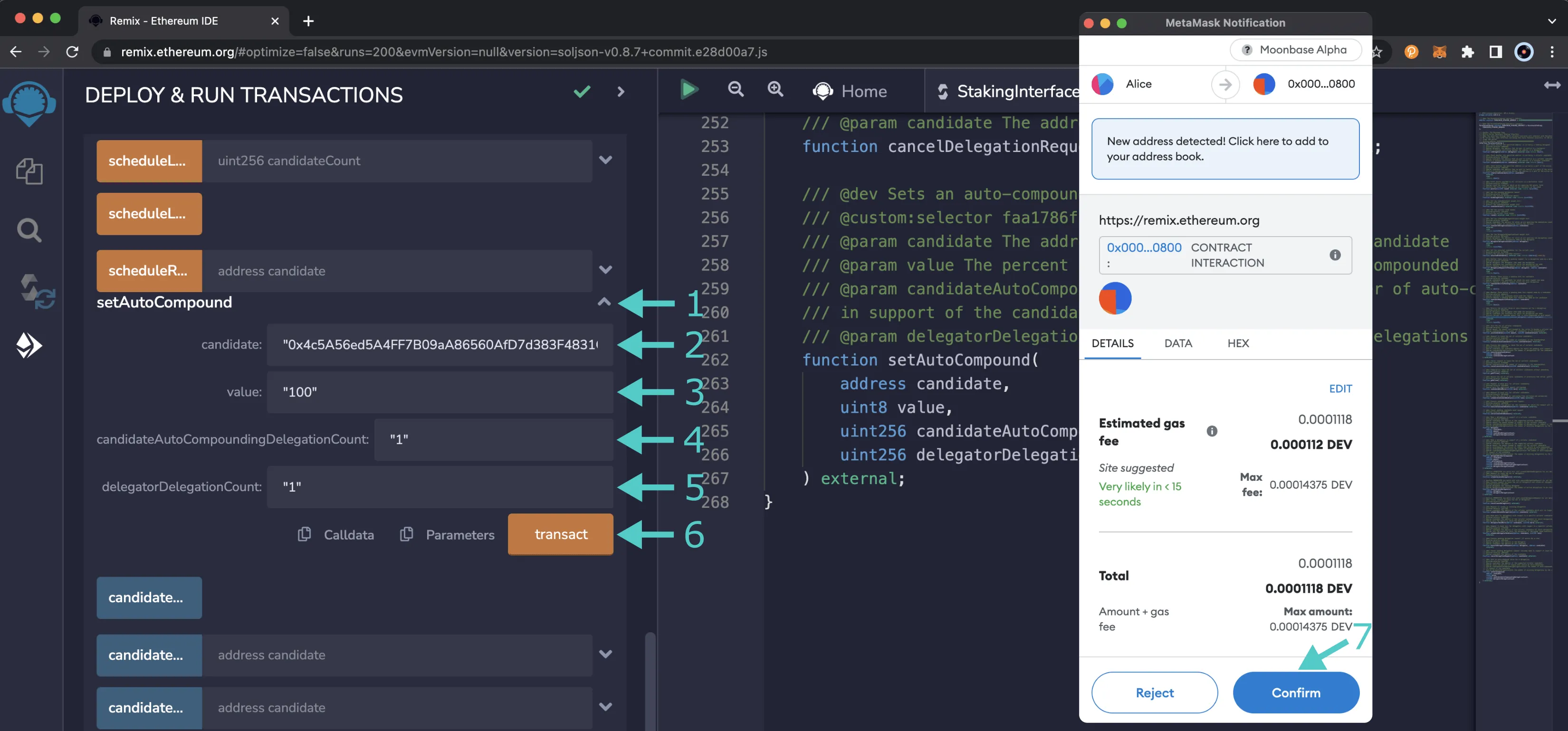Click the browser address bar URL

[444, 52]
